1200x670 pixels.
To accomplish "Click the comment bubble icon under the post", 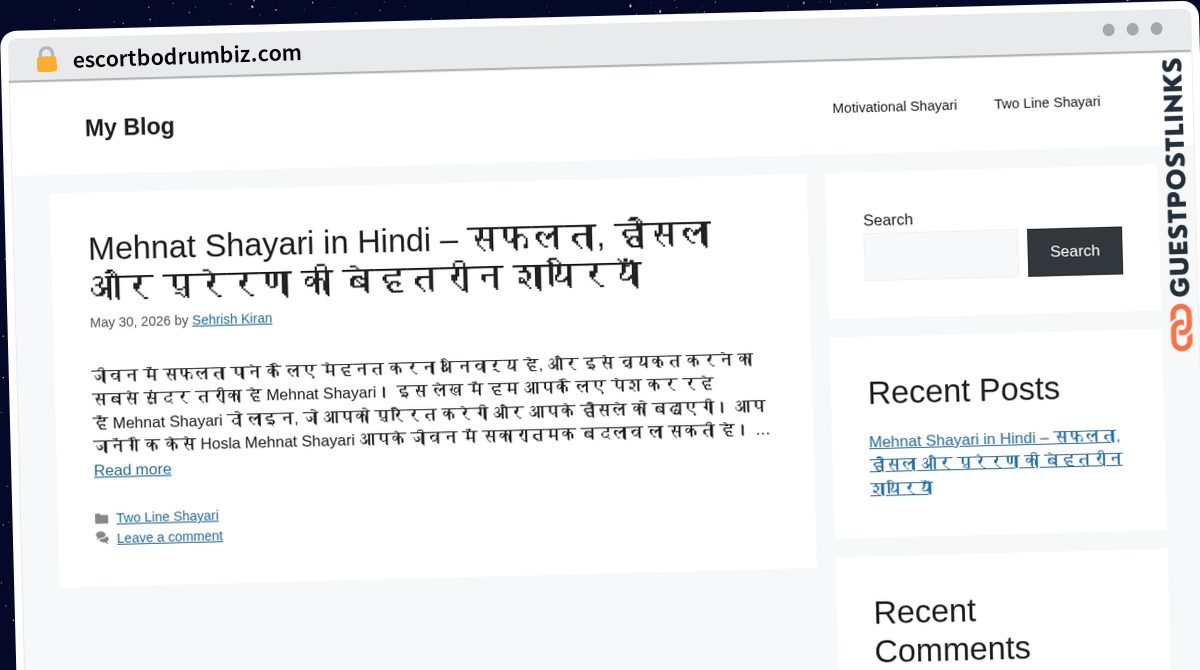I will pos(102,538).
